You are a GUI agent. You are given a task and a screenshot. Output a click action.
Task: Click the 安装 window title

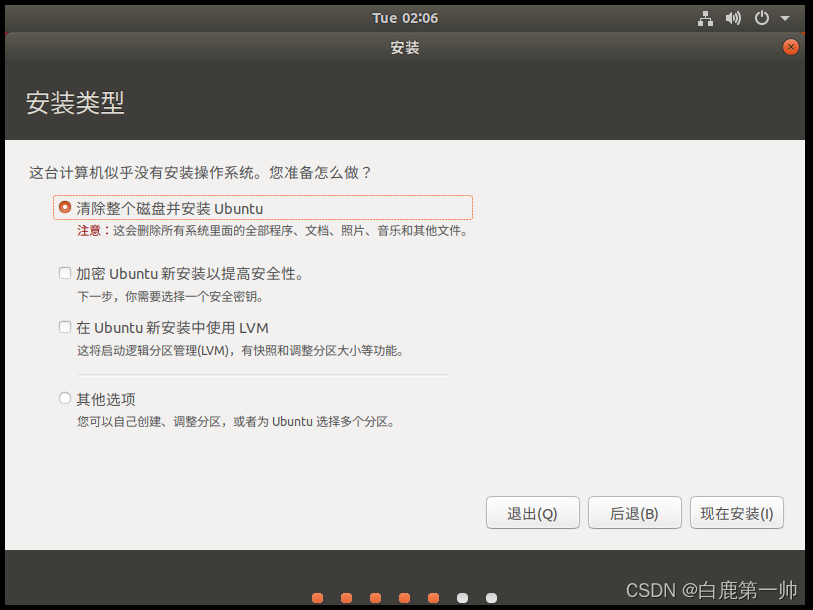405,48
